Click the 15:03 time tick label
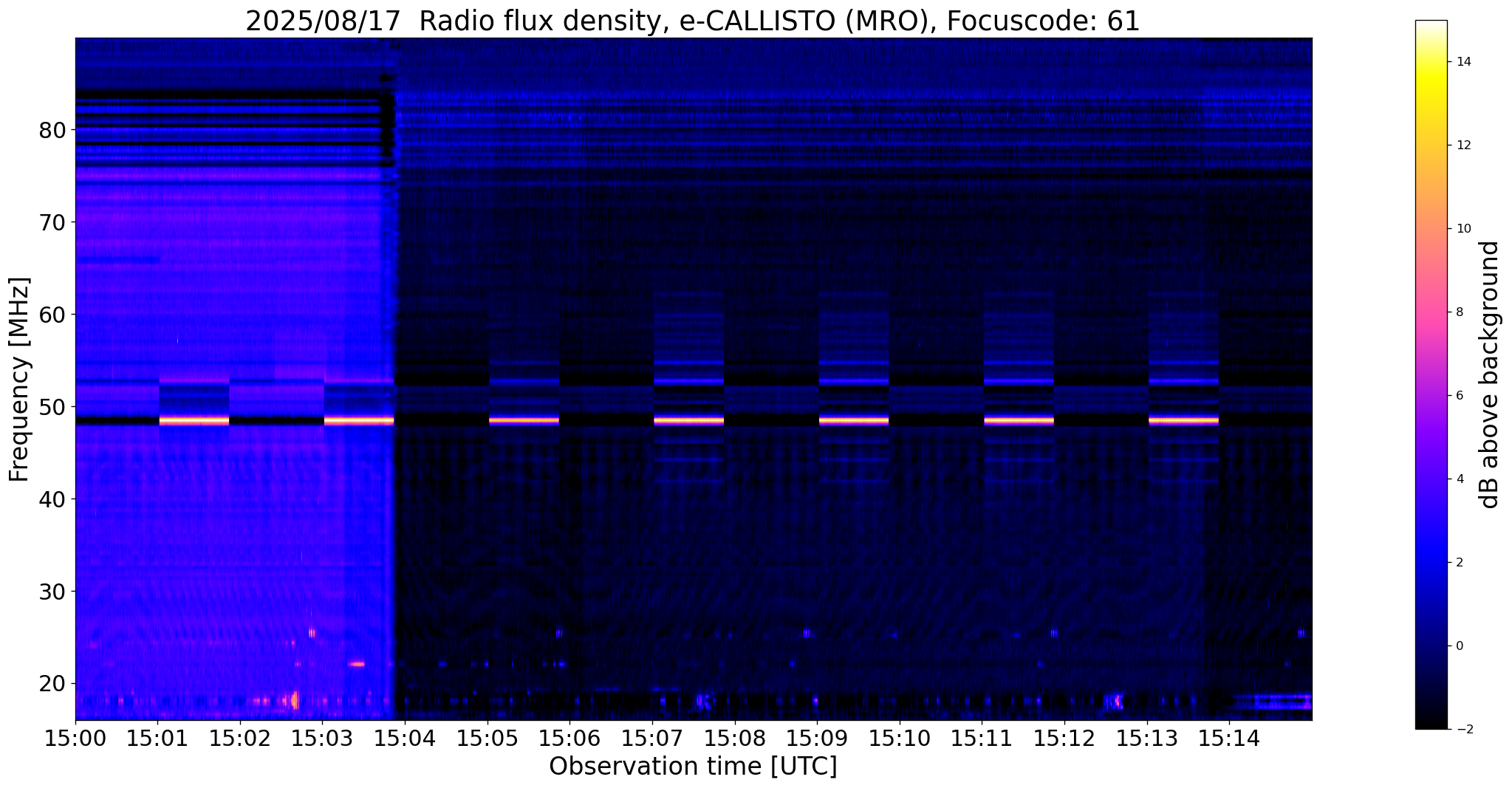This screenshot has height=788, width=1512. tap(323, 738)
